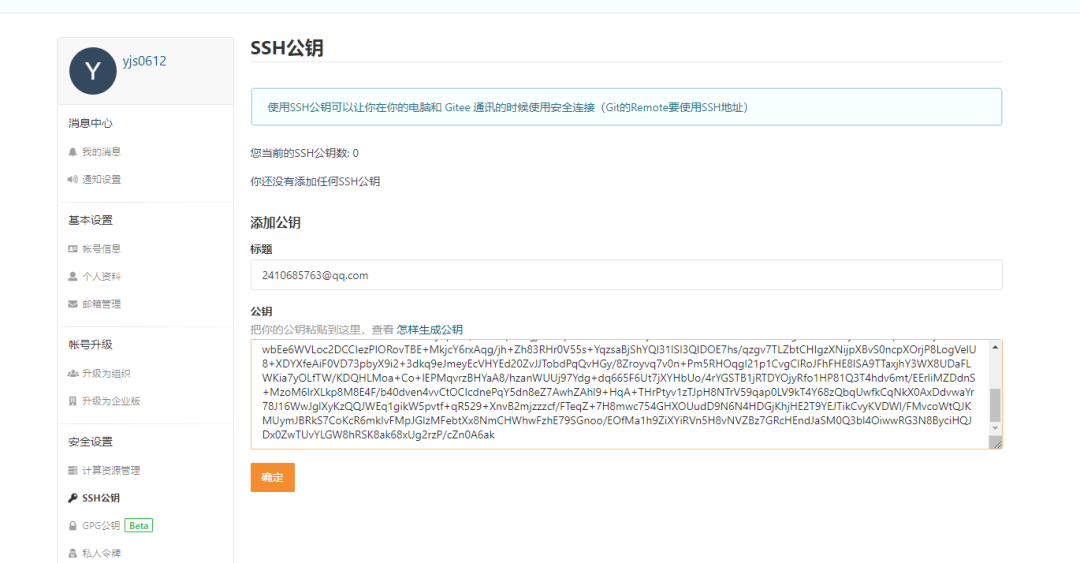Click the server icon beside 计算资源管理
Image resolution: width=1080 pixels, height=563 pixels.
click(x=72, y=471)
